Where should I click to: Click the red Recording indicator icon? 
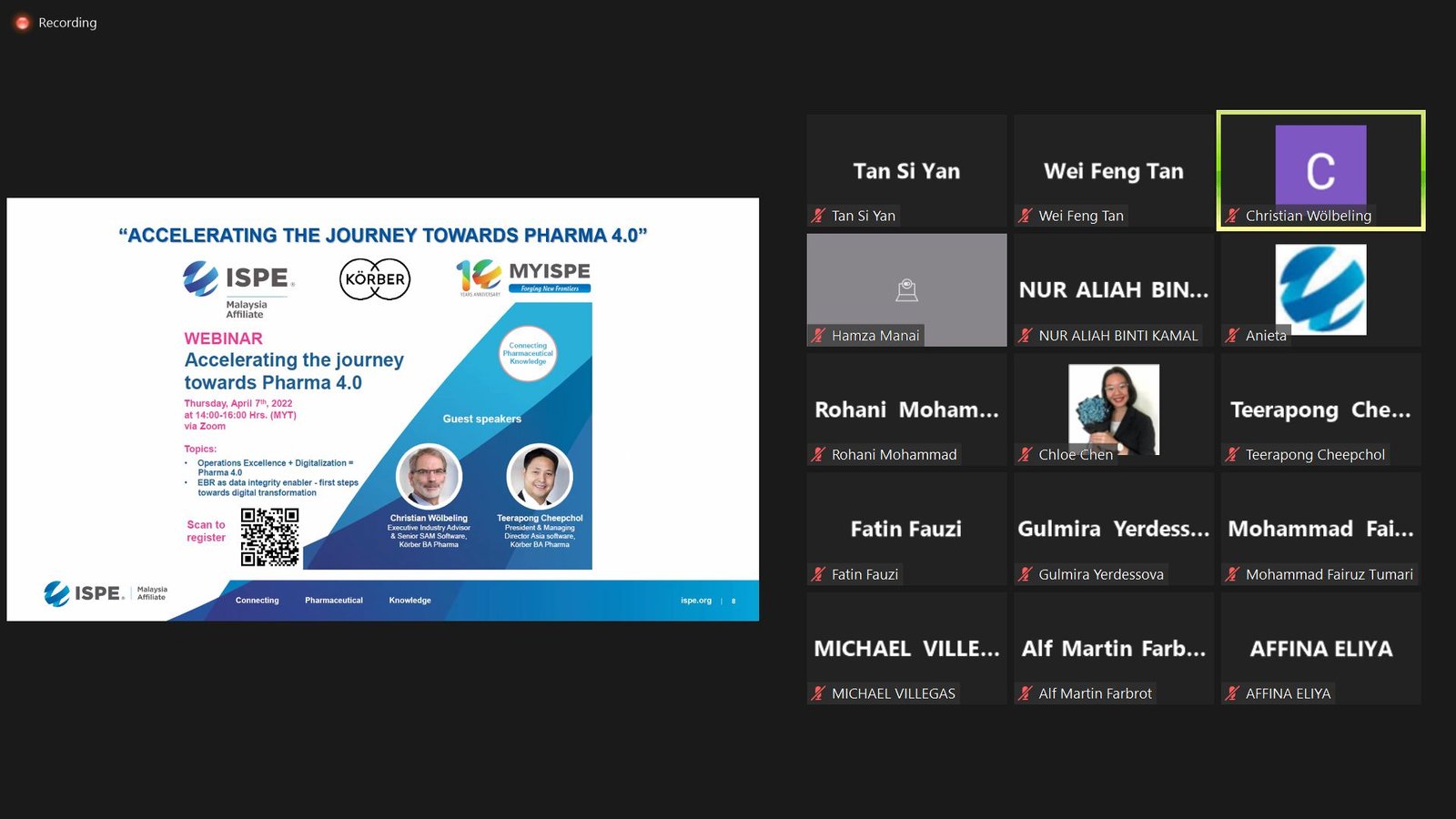tap(23, 23)
